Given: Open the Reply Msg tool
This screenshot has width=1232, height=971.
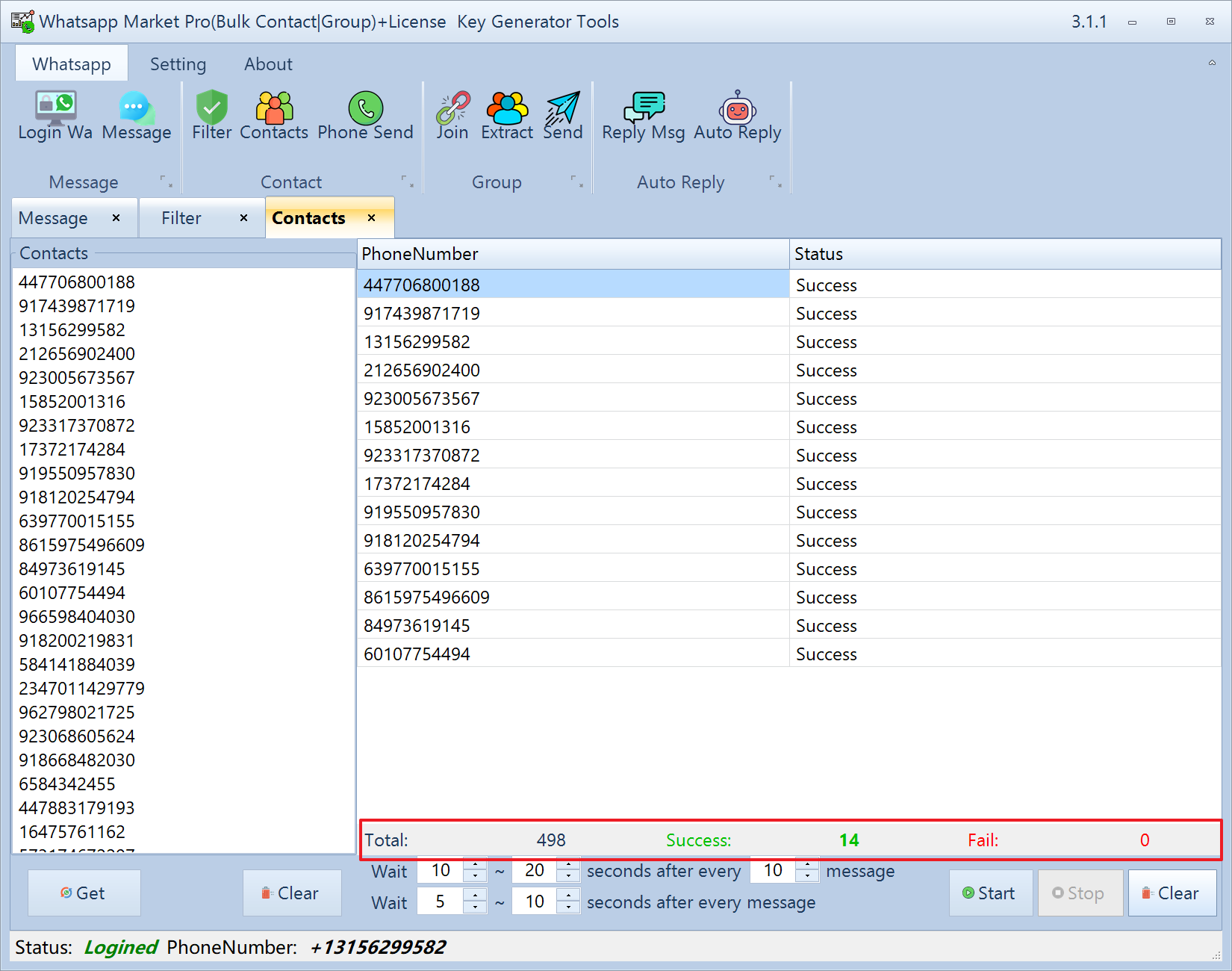Looking at the screenshot, I should pyautogui.click(x=644, y=116).
